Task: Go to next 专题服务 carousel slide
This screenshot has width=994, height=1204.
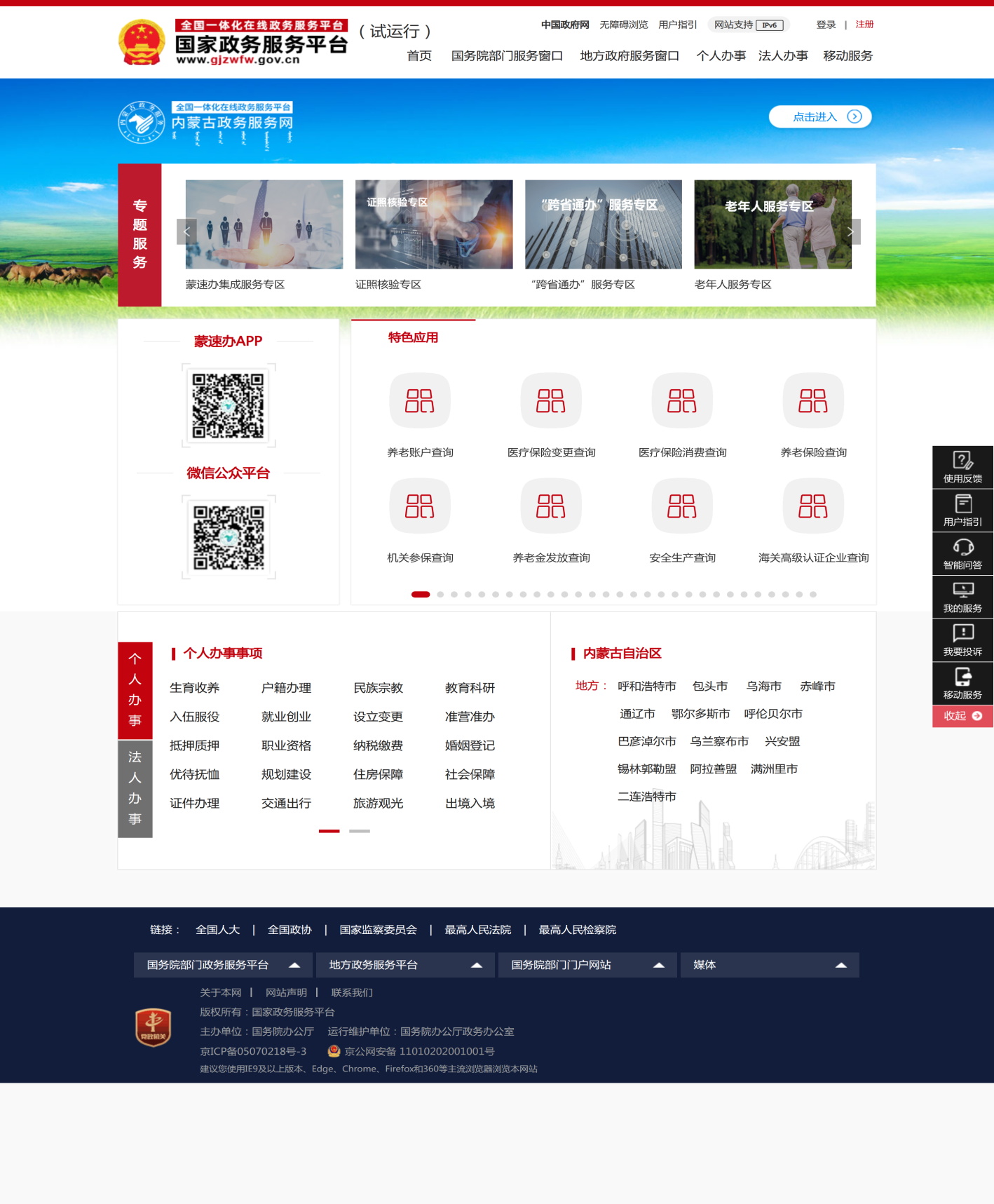Action: (x=850, y=231)
